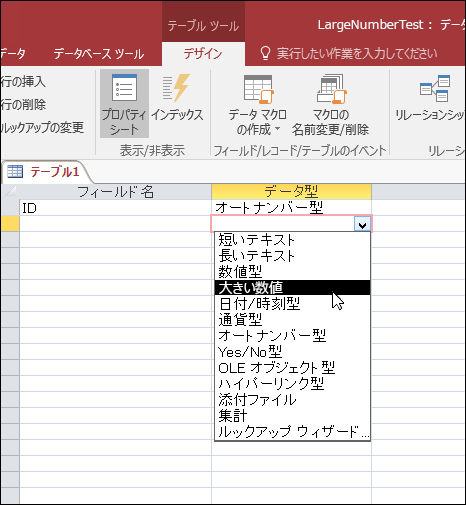
Task: Choose 添付ファイル from data type list
Action: click(292, 400)
